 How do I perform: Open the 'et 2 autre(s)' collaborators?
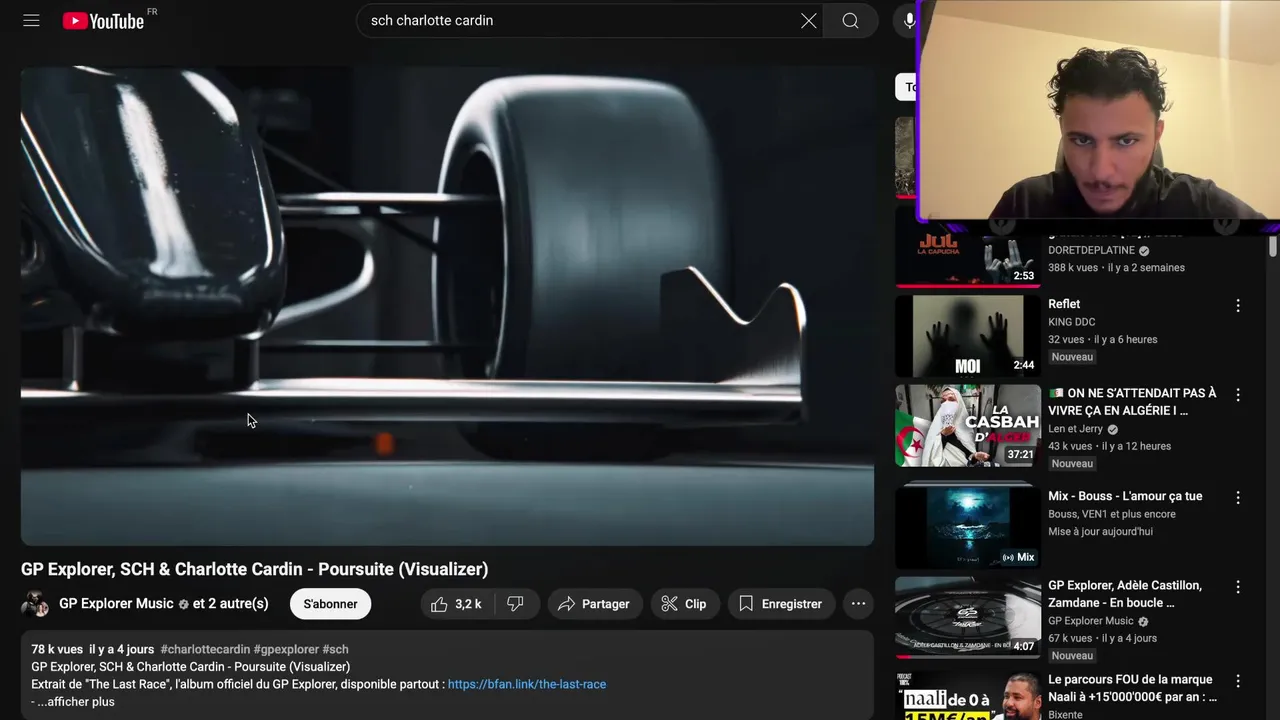coord(231,604)
